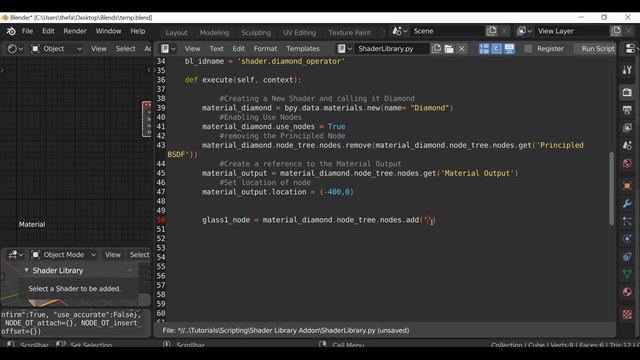Open the Format menu
The width and height of the screenshot is (640, 360).
265,49
